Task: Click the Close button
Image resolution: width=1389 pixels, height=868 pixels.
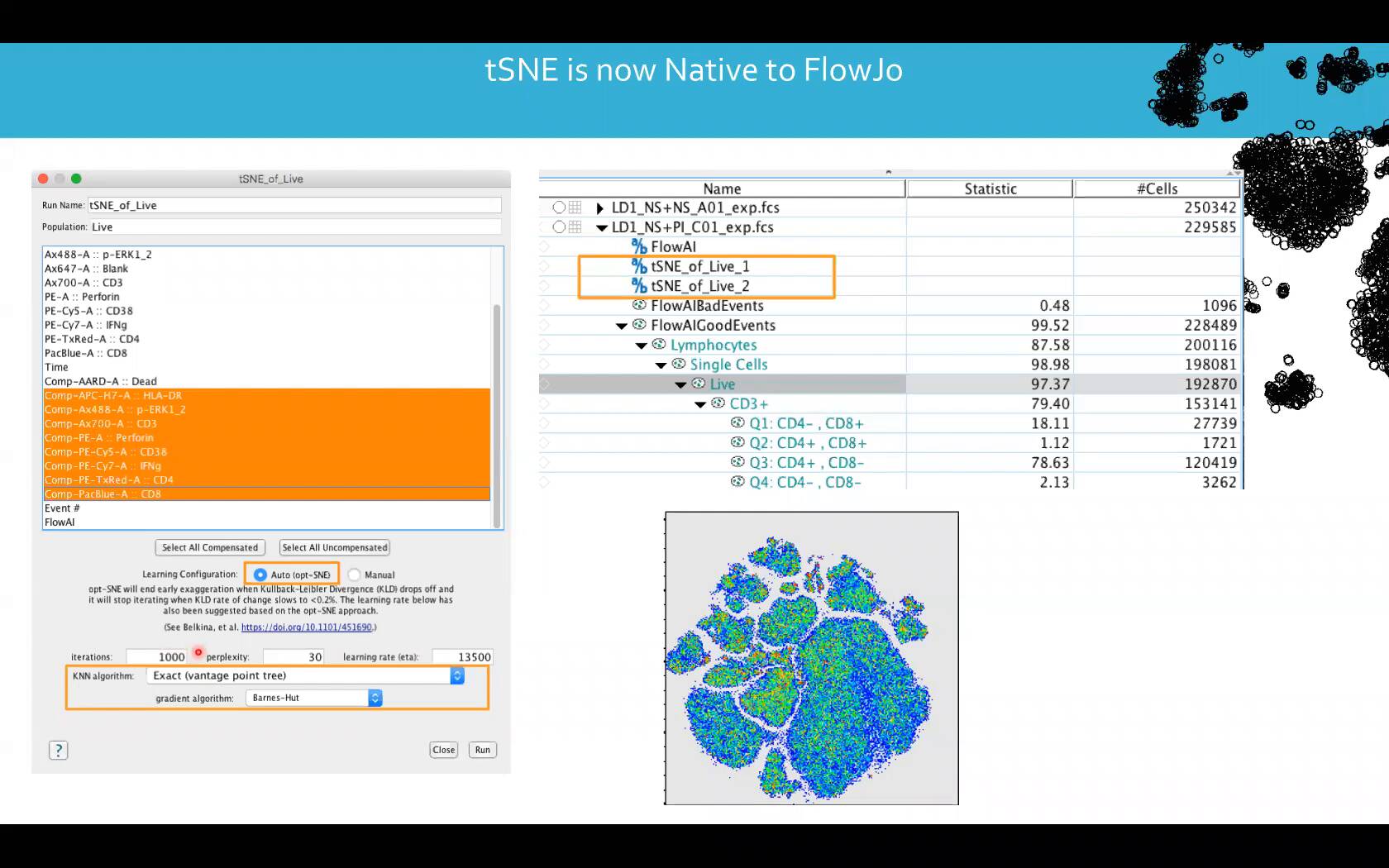Action: 444,750
